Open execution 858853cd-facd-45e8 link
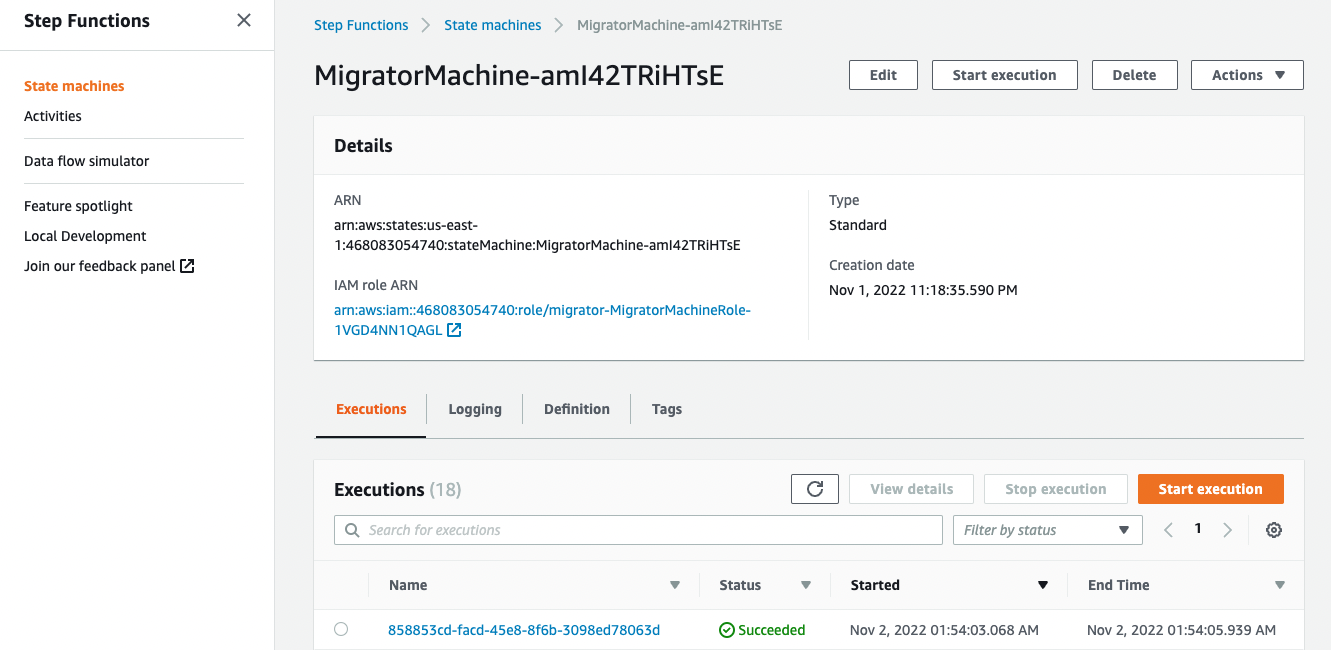The width and height of the screenshot is (1331, 650). (x=524, y=630)
